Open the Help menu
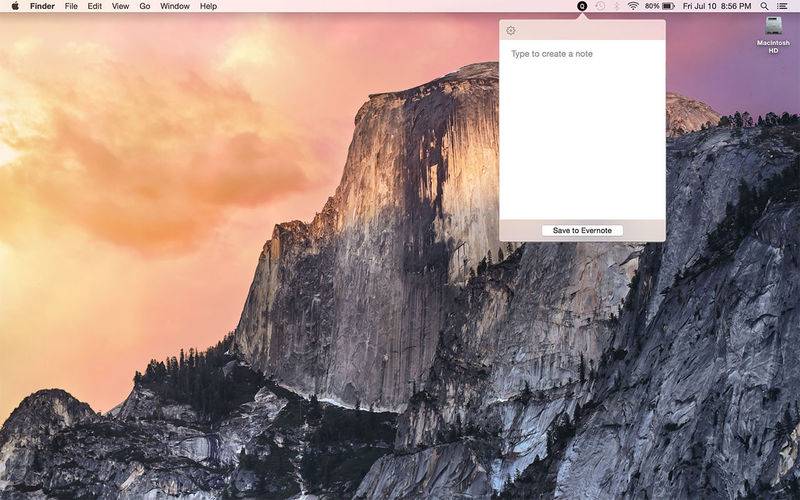Viewport: 800px width, 500px height. 208,6
